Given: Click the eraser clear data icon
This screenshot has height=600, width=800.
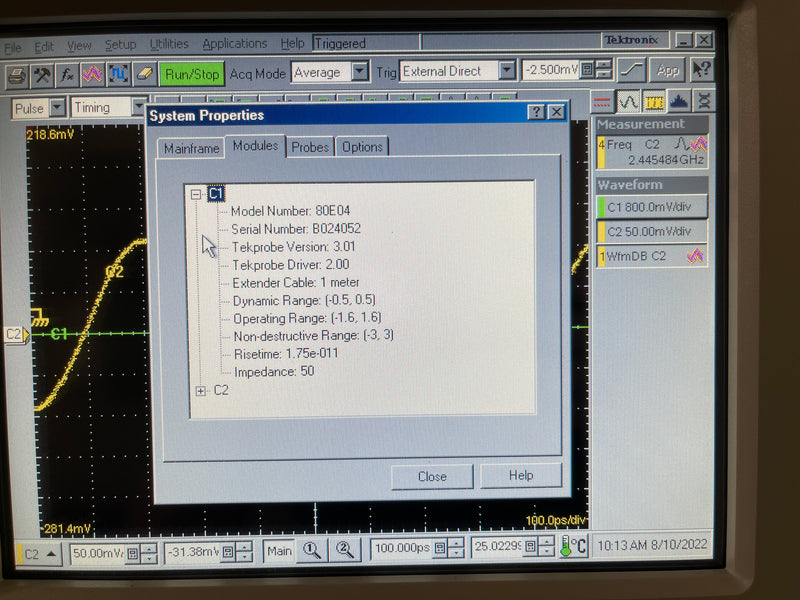Looking at the screenshot, I should click(x=144, y=74).
